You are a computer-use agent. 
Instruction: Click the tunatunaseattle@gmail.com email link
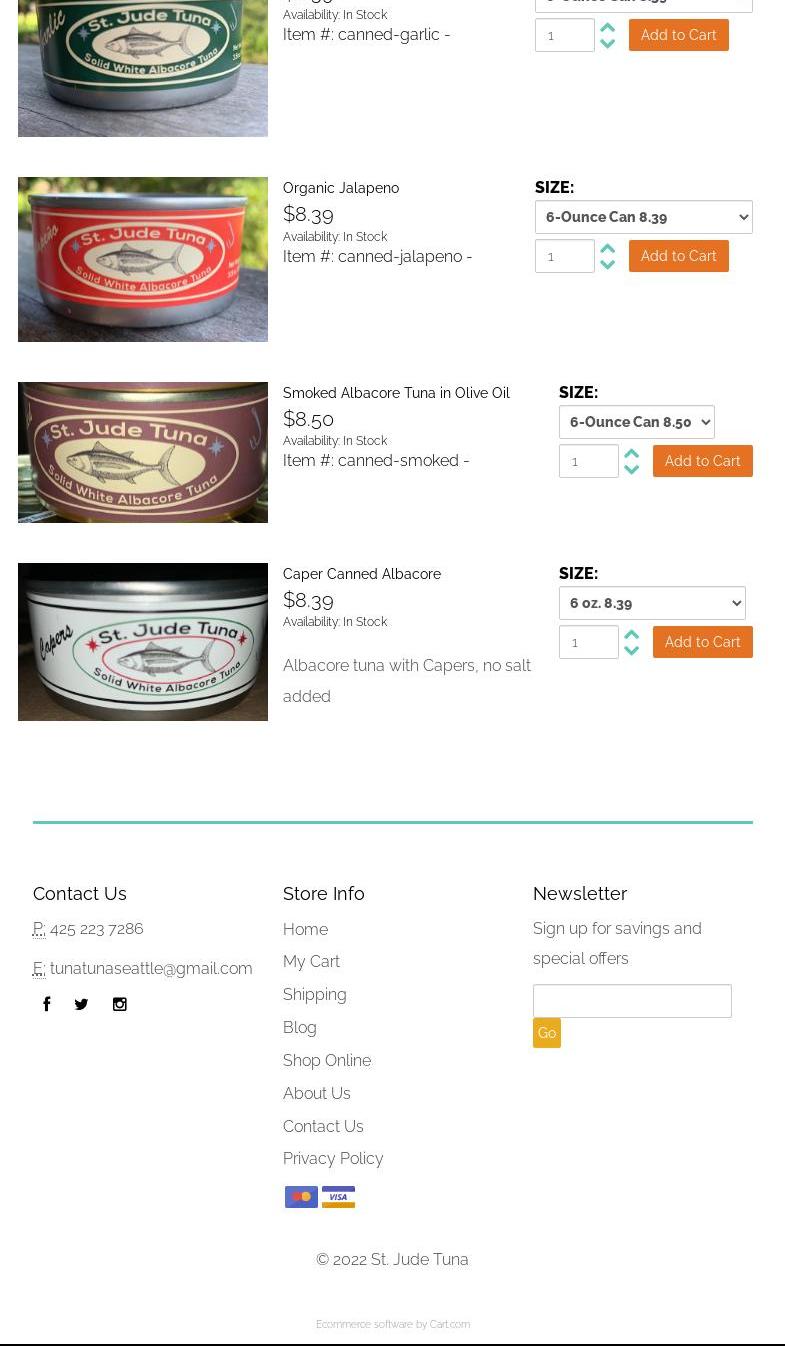tap(151, 968)
